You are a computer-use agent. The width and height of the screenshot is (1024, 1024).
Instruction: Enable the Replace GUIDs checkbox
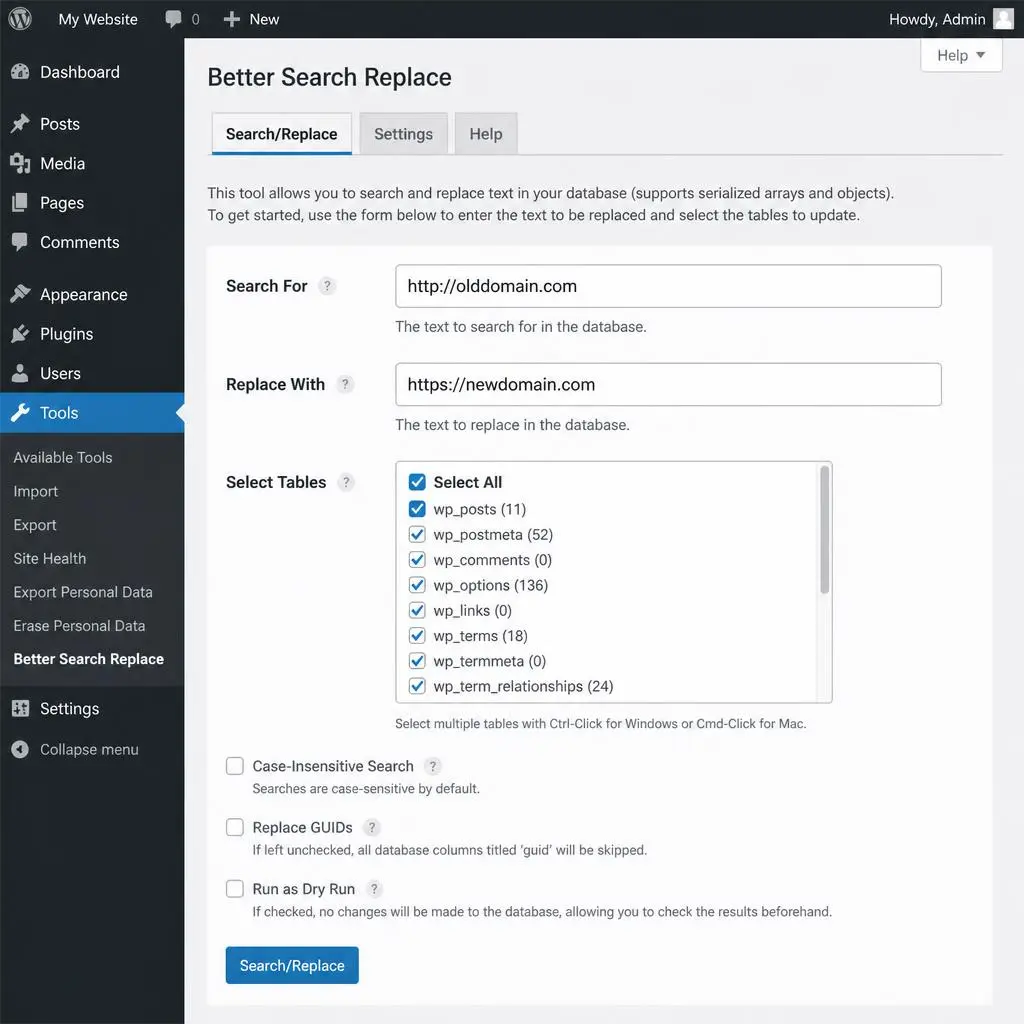coord(234,827)
